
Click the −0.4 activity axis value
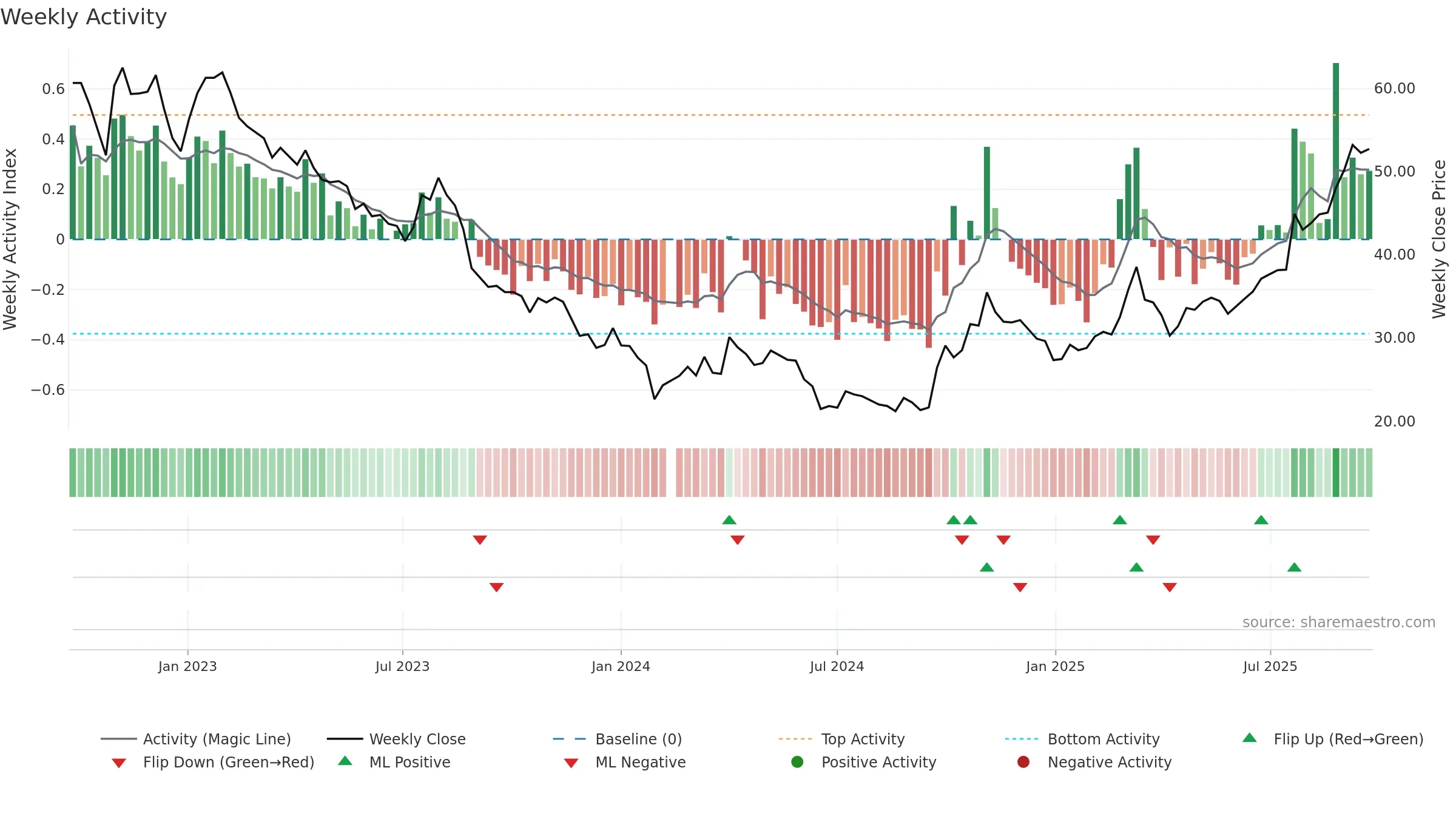point(47,339)
